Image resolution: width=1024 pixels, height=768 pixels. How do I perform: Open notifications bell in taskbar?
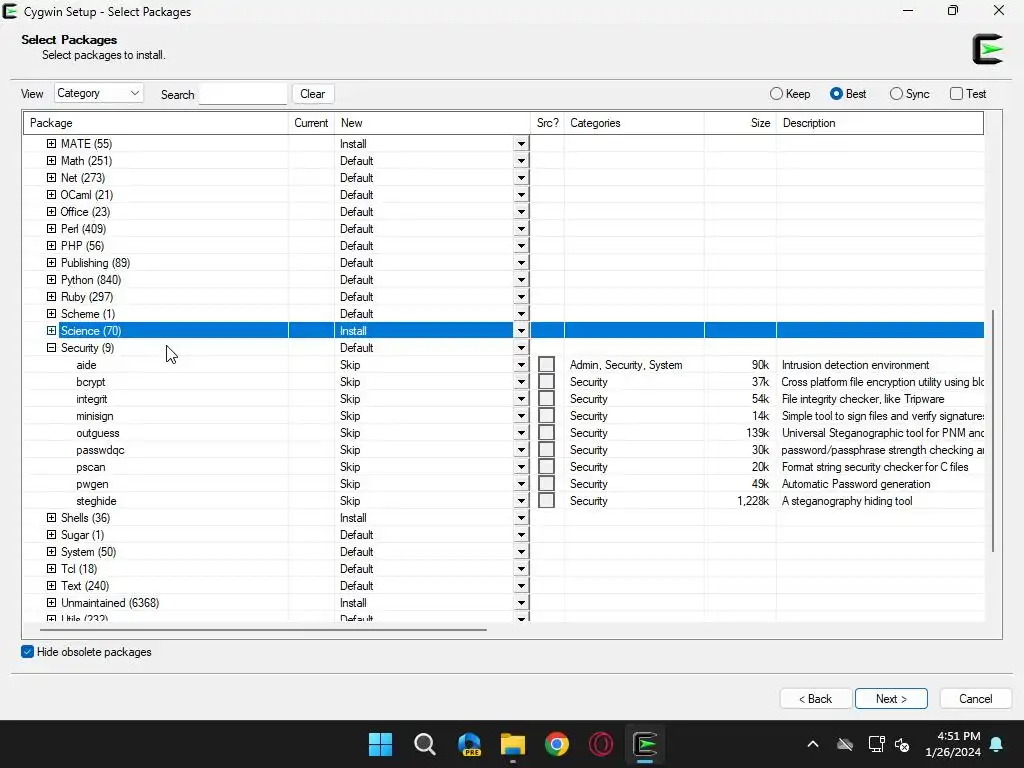pyautogui.click(x=997, y=744)
